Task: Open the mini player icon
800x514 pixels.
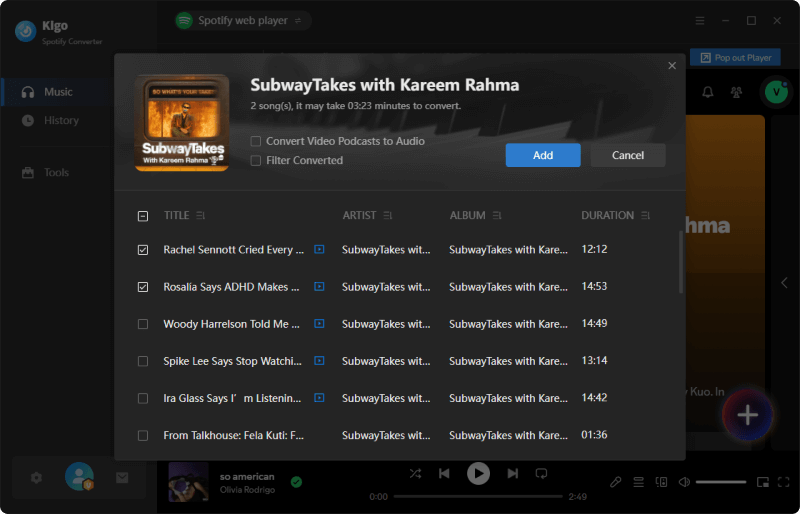Action: pyautogui.click(x=763, y=482)
